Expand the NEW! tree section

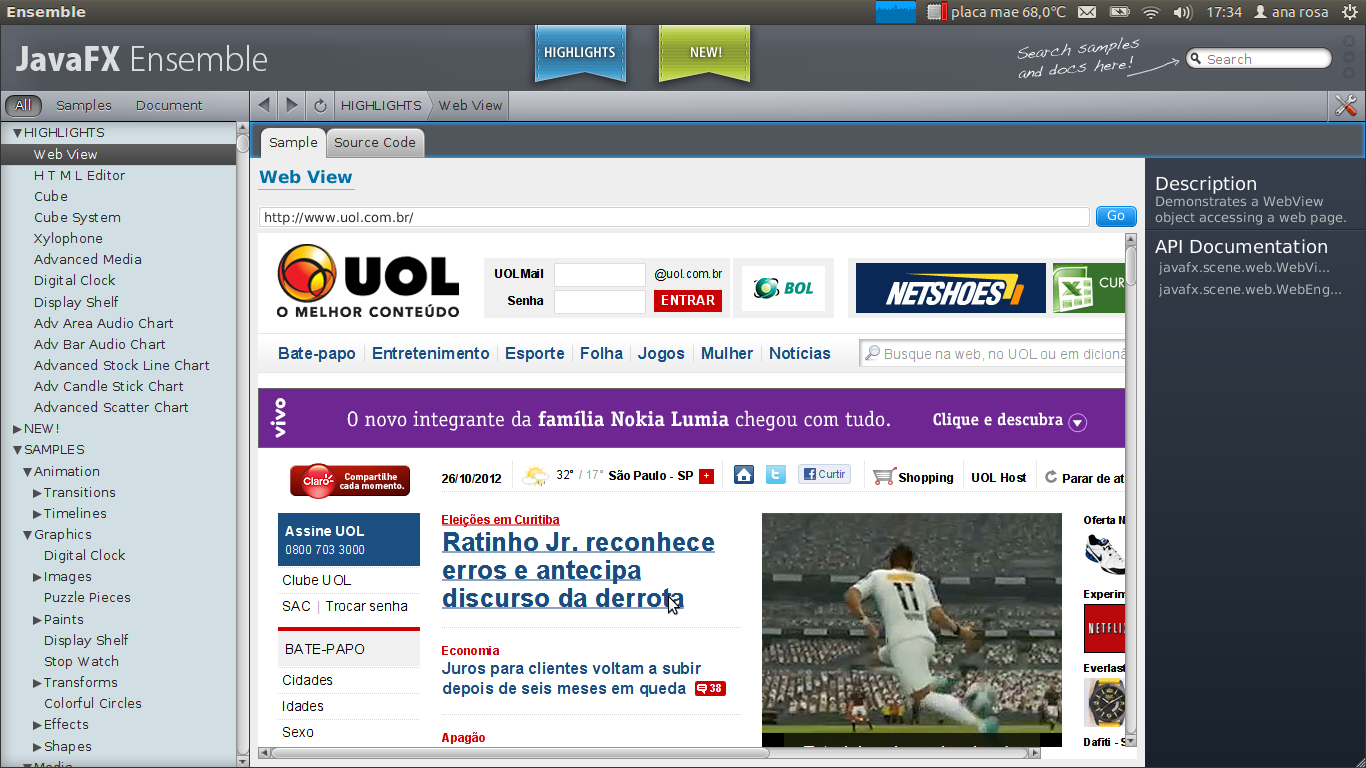(x=17, y=429)
